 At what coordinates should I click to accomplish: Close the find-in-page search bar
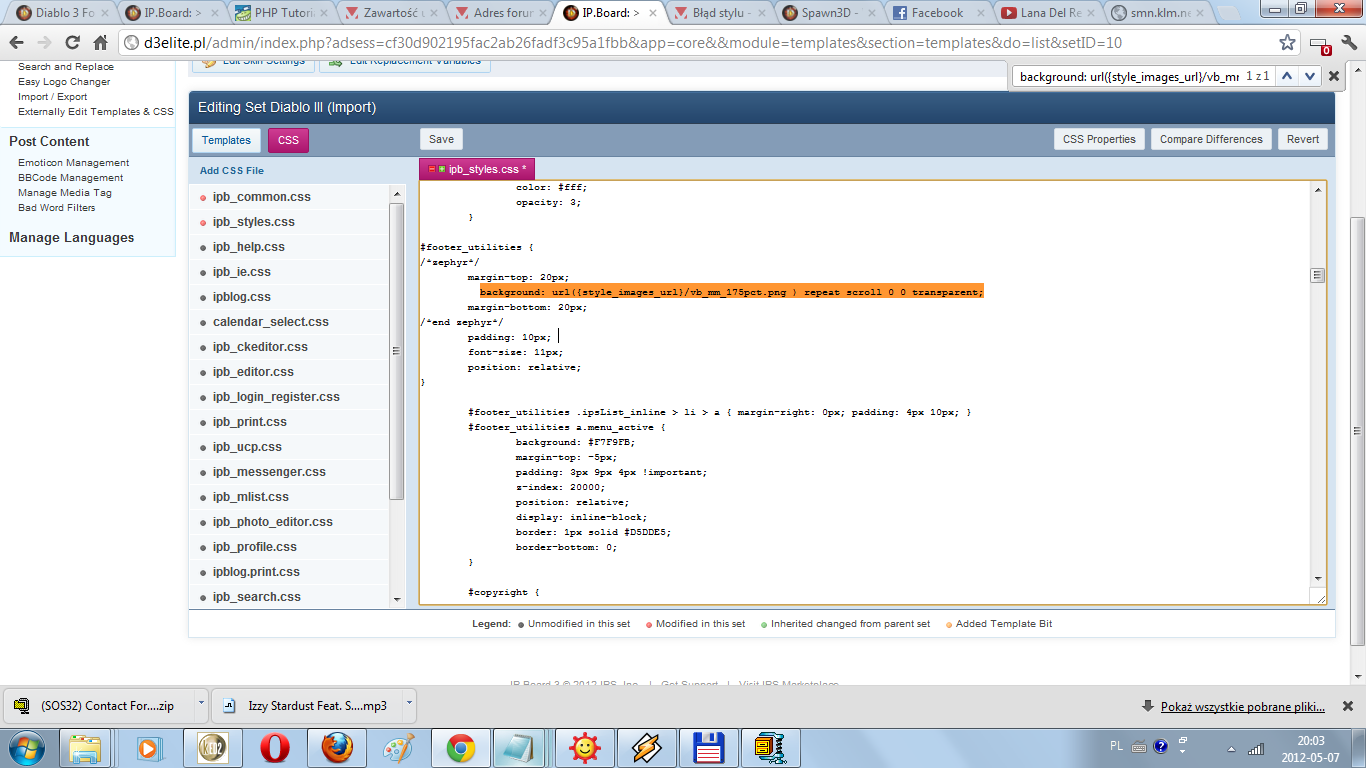(1333, 76)
